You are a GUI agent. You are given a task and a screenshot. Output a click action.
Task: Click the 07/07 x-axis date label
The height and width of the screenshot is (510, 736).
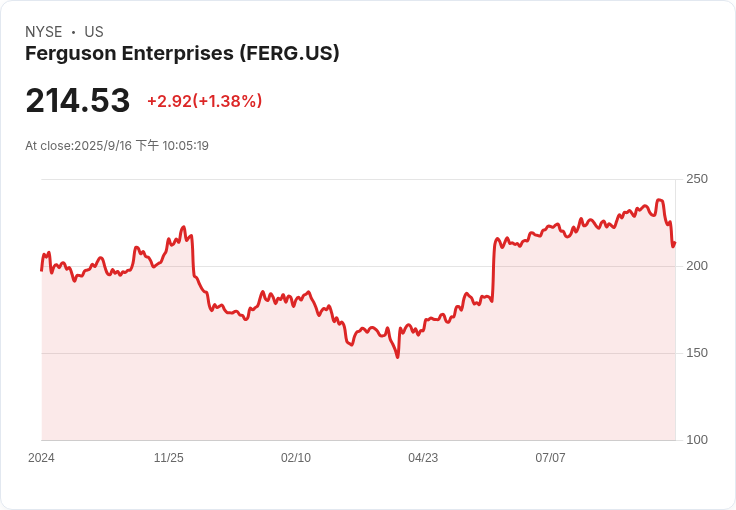550,458
